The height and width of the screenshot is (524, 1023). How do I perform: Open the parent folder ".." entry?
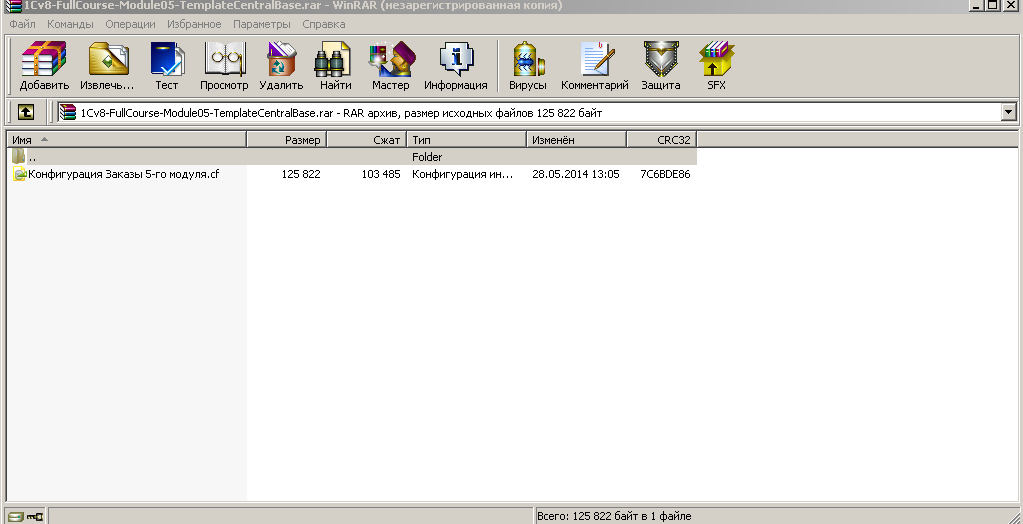coord(32,157)
